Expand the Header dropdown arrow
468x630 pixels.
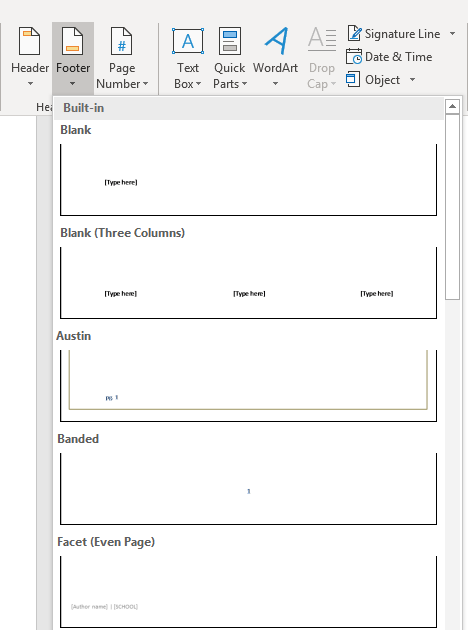(x=30, y=84)
